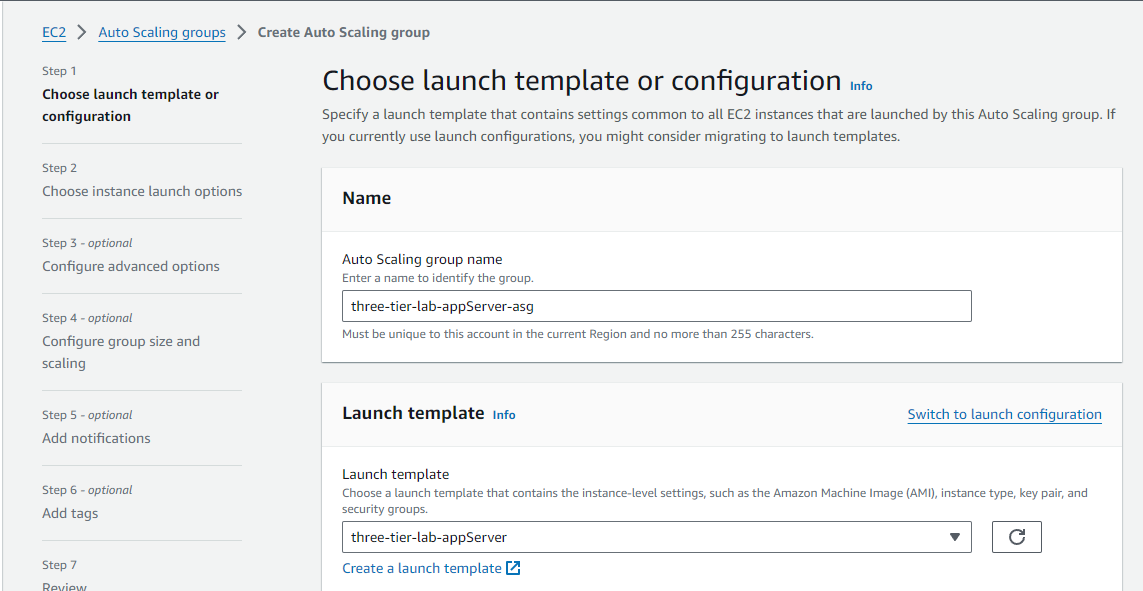Go to Step 2 Choose instance launch options
The height and width of the screenshot is (591, 1143).
click(142, 191)
